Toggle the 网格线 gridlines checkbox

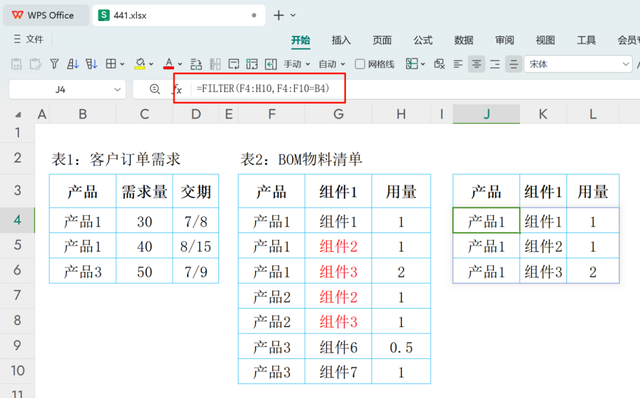360,64
